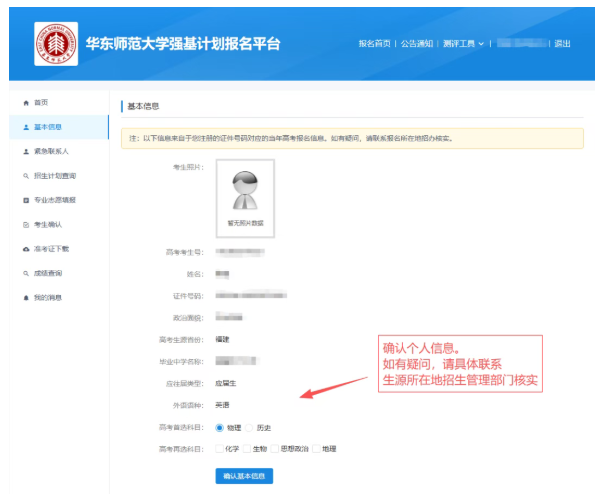
Task: Expand the 测评工具 dropdown menu
Action: coord(461,44)
